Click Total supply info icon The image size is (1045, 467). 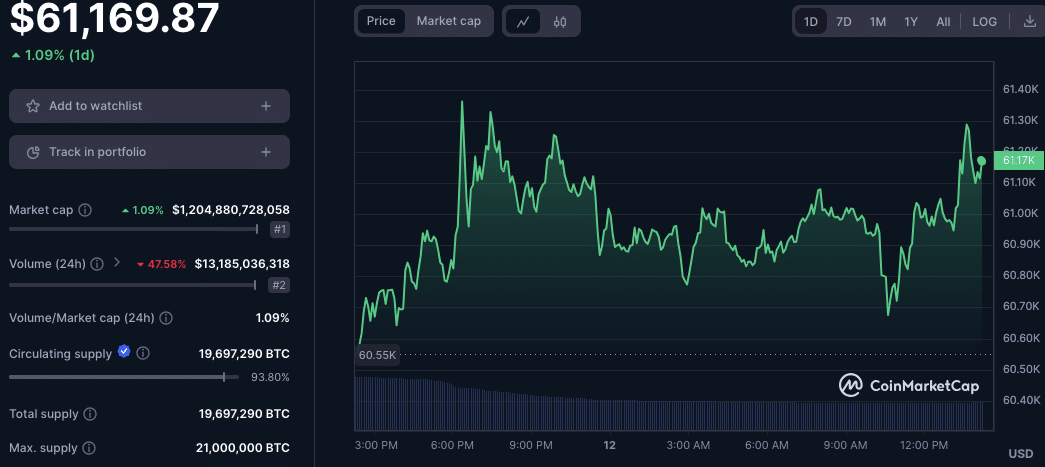click(x=90, y=414)
